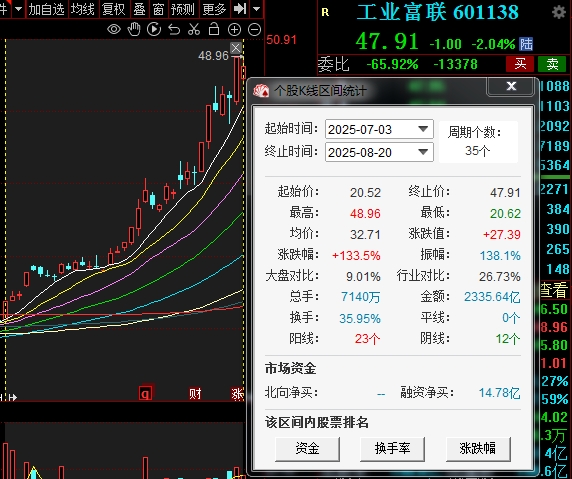The height and width of the screenshot is (479, 572).
Task: Click the 涨跌幅 value +133.5%
Action: (356, 255)
